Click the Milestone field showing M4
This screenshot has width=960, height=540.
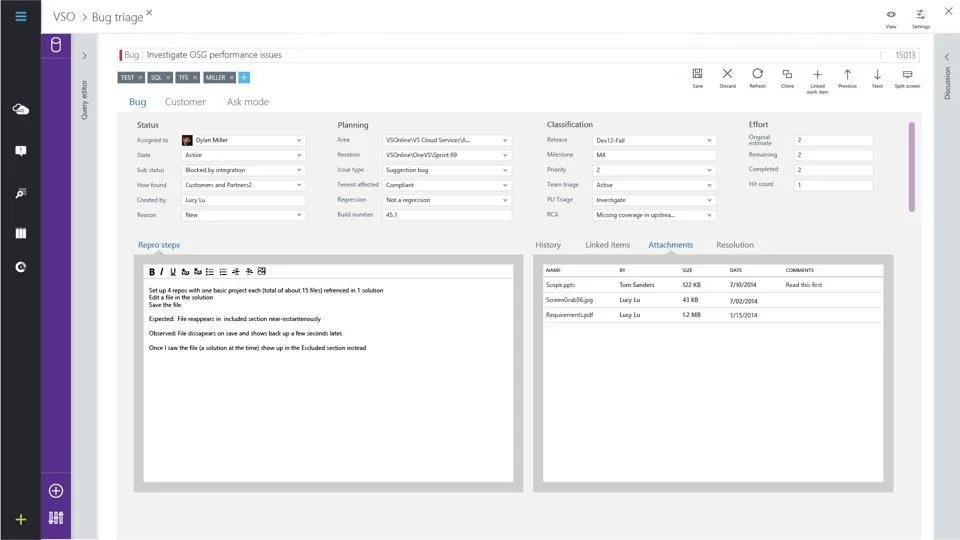coord(654,155)
